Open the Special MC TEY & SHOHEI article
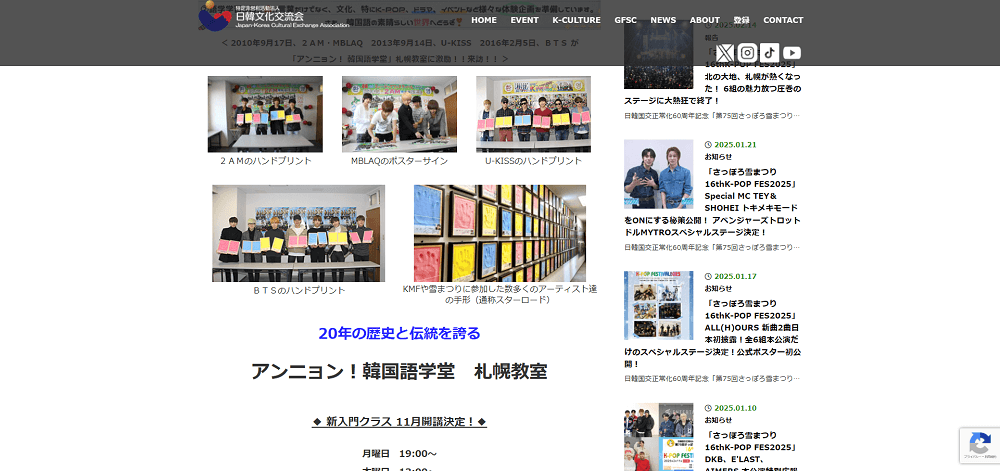1000x471 pixels. (x=713, y=202)
